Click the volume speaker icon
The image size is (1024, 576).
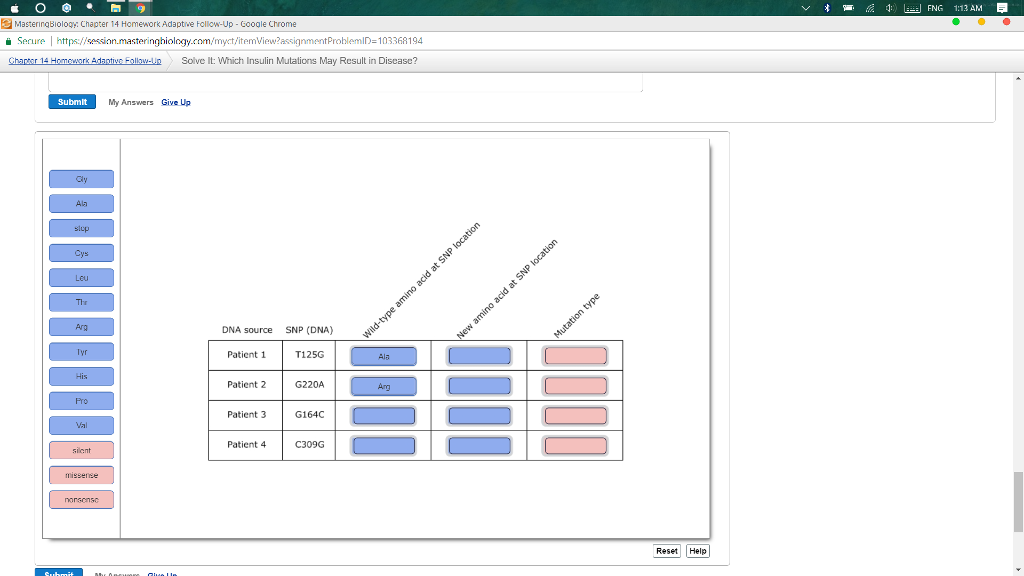point(889,8)
